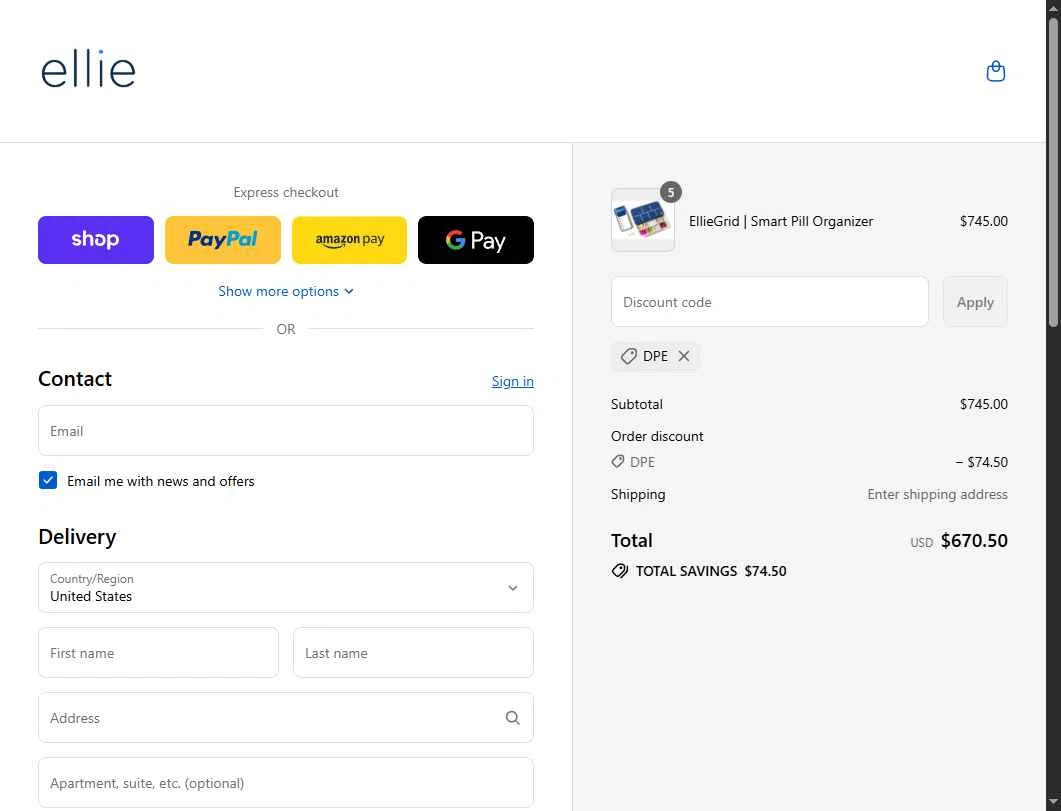Viewport: 1061px width, 811px height.
Task: Click the Delivery heading
Action: 77,536
